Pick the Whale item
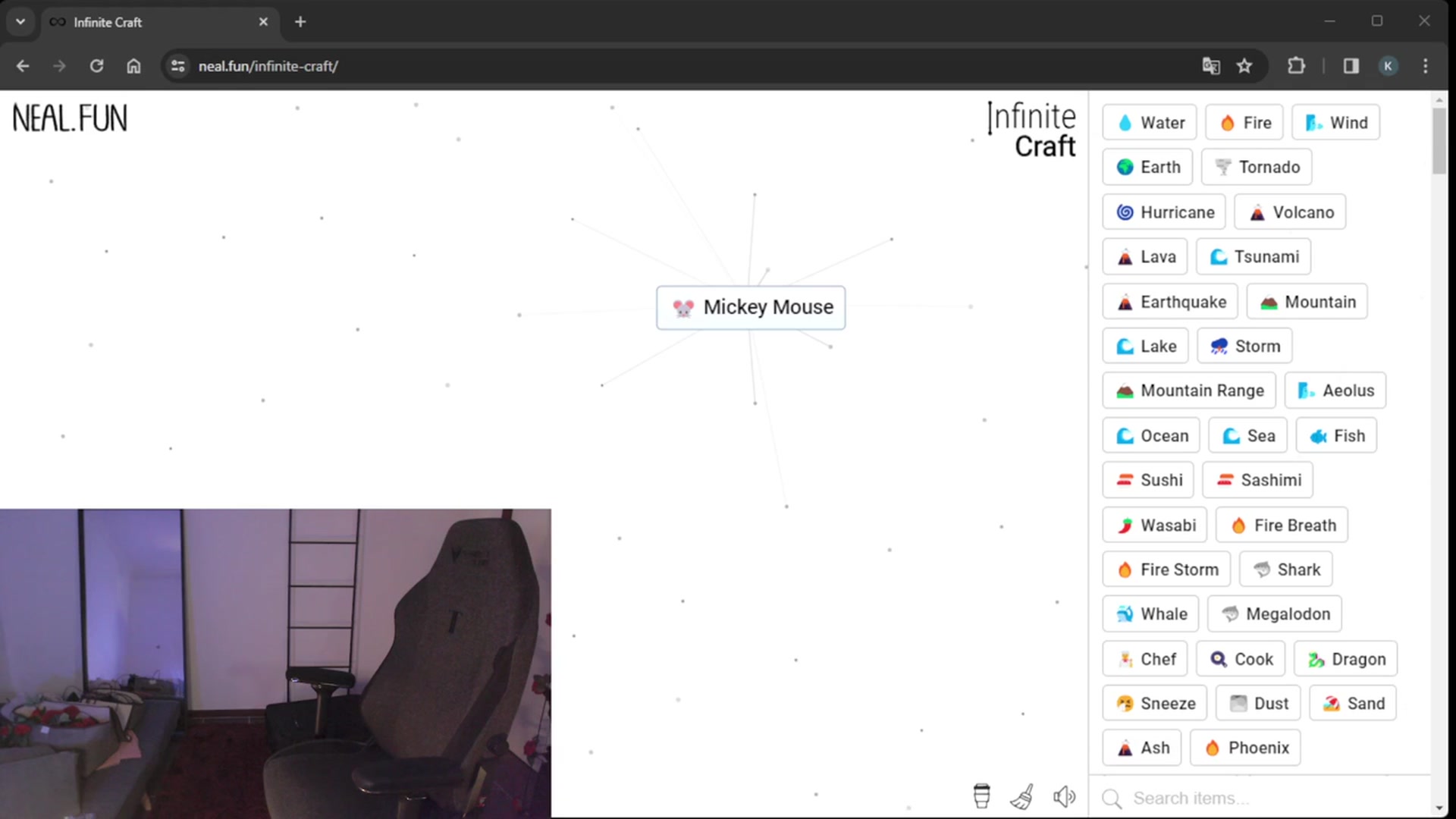This screenshot has width=1456, height=819. coord(1150,614)
